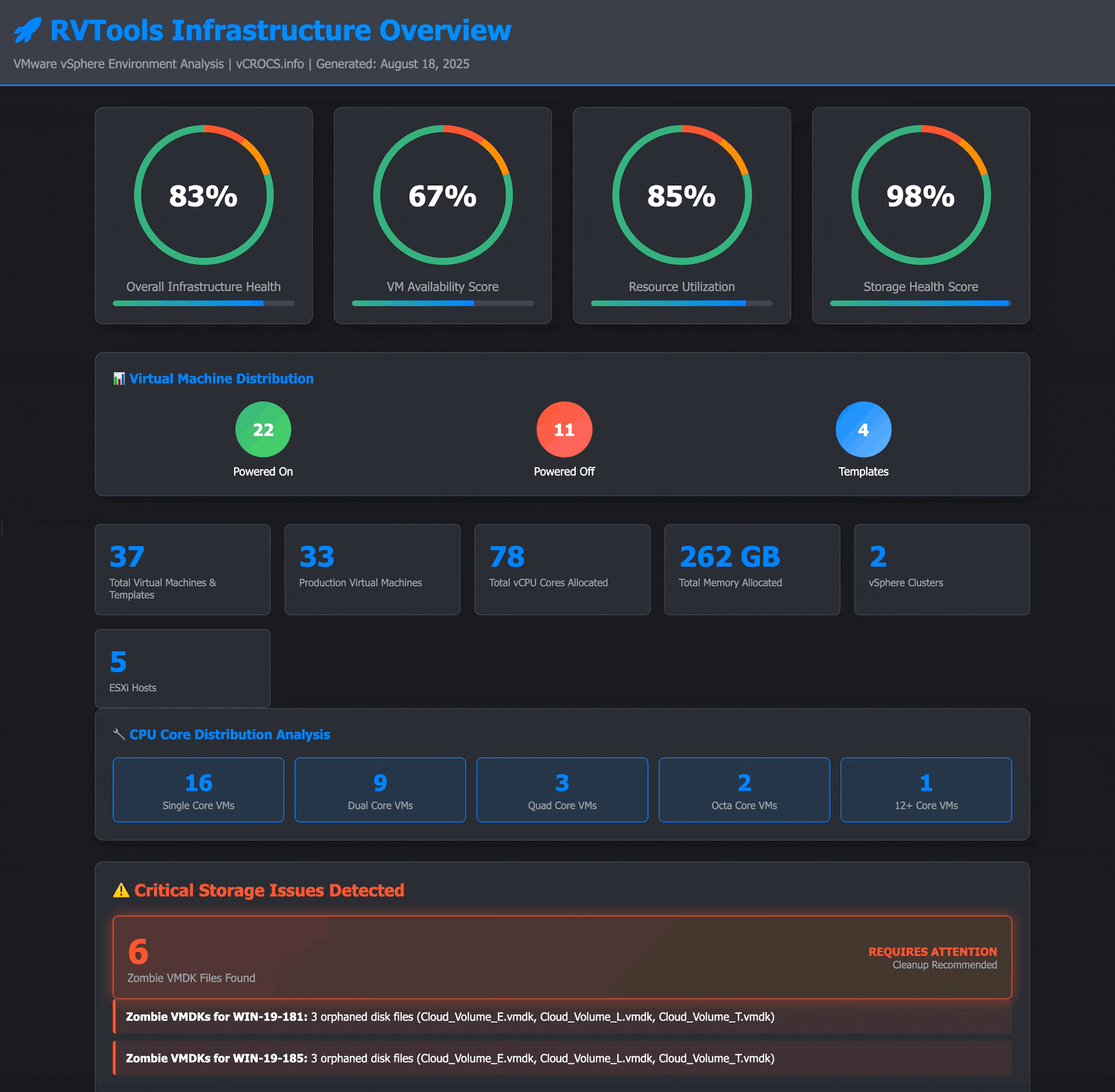Click the 5 ESXi Hosts card
This screenshot has height=1092, width=1115.
pyautogui.click(x=182, y=669)
